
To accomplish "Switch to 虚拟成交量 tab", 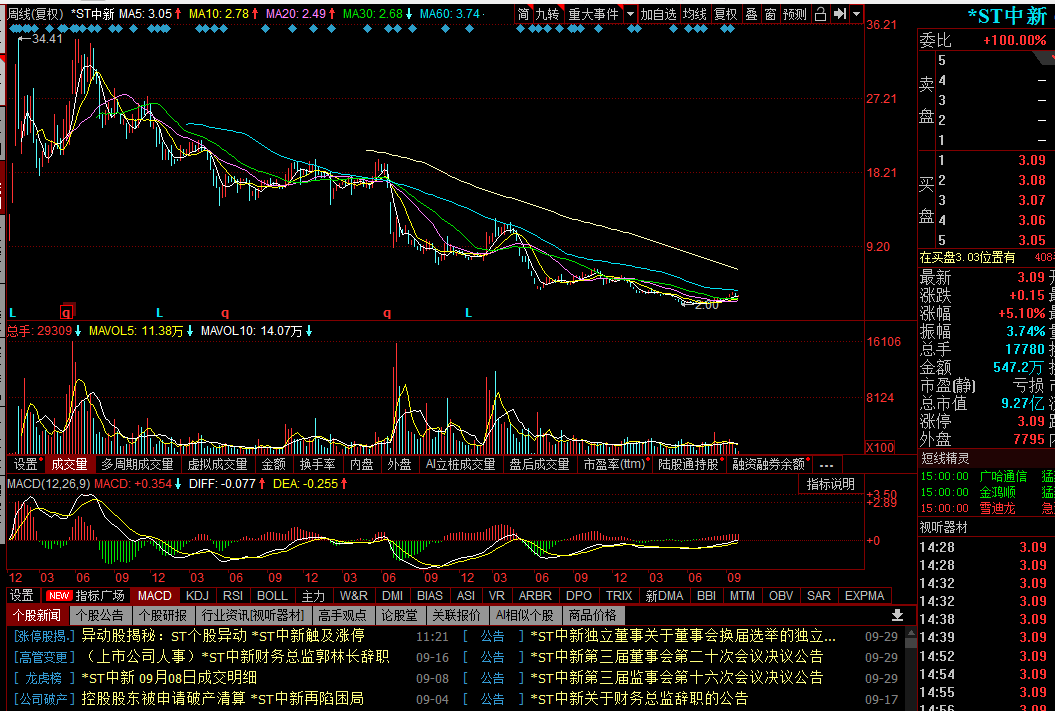I will 217,464.
